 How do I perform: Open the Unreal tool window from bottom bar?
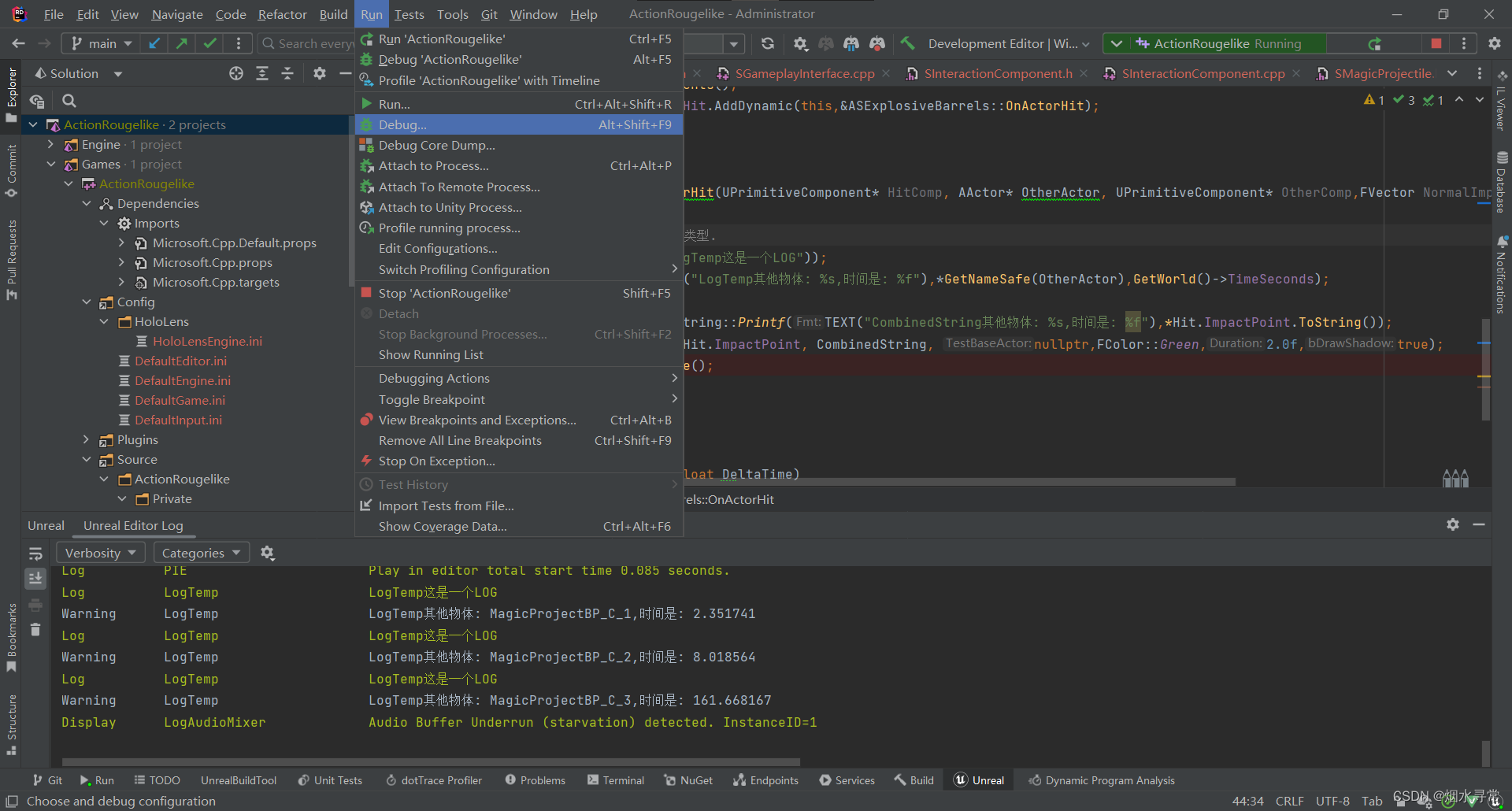tap(978, 780)
